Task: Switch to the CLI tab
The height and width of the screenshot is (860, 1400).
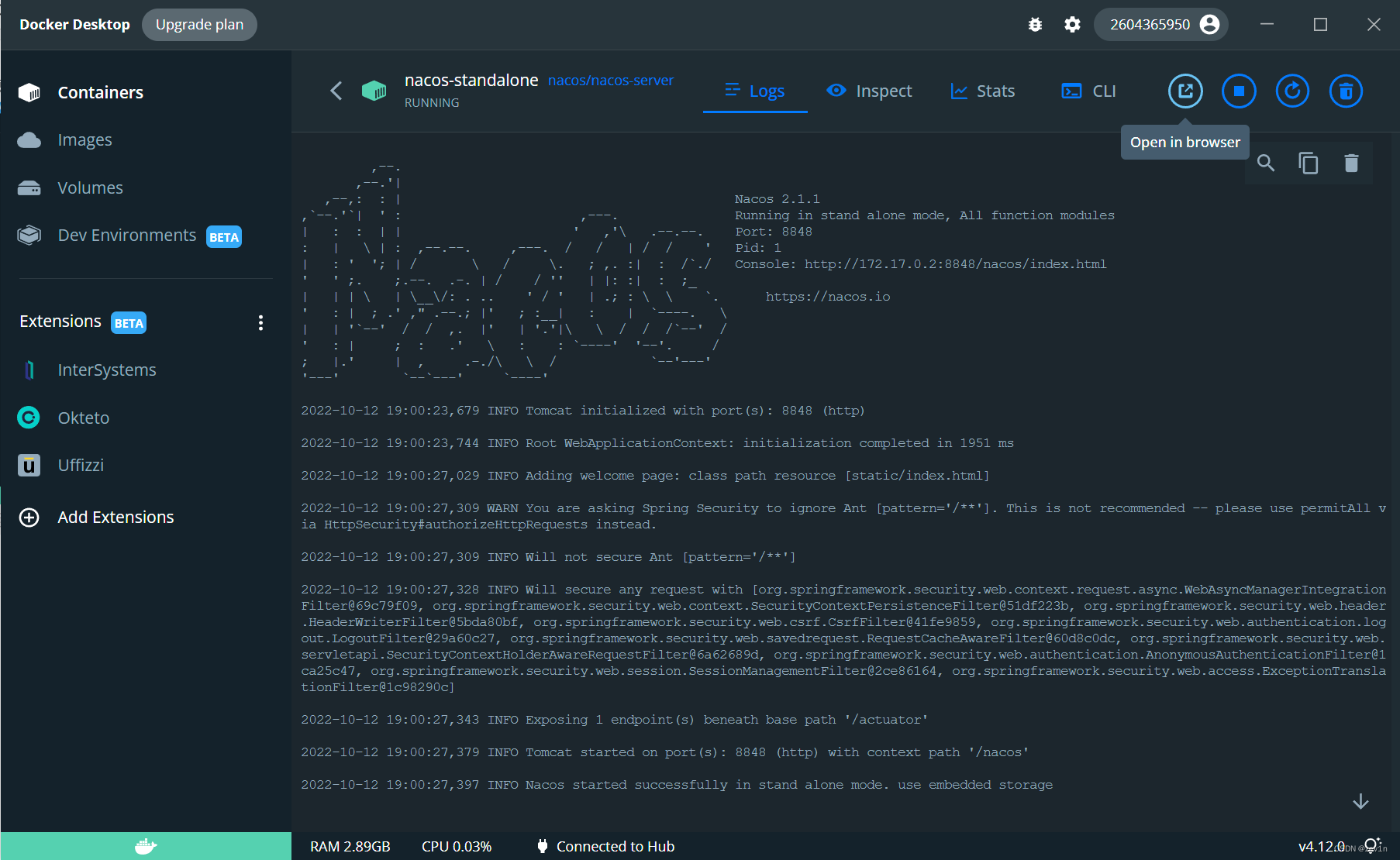Action: 1088,91
